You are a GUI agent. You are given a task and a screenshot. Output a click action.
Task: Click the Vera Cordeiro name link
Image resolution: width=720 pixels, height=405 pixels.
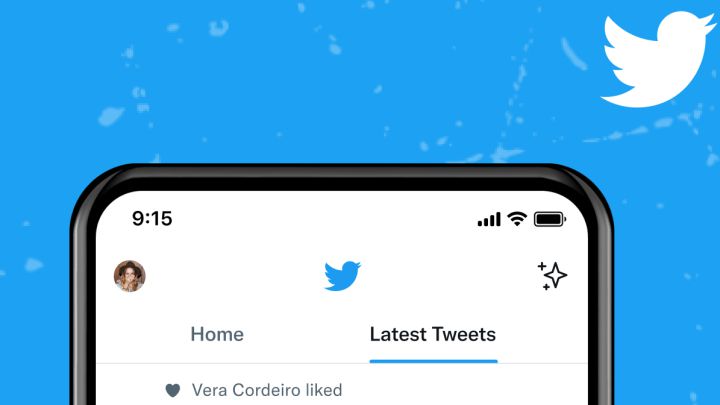(246, 390)
